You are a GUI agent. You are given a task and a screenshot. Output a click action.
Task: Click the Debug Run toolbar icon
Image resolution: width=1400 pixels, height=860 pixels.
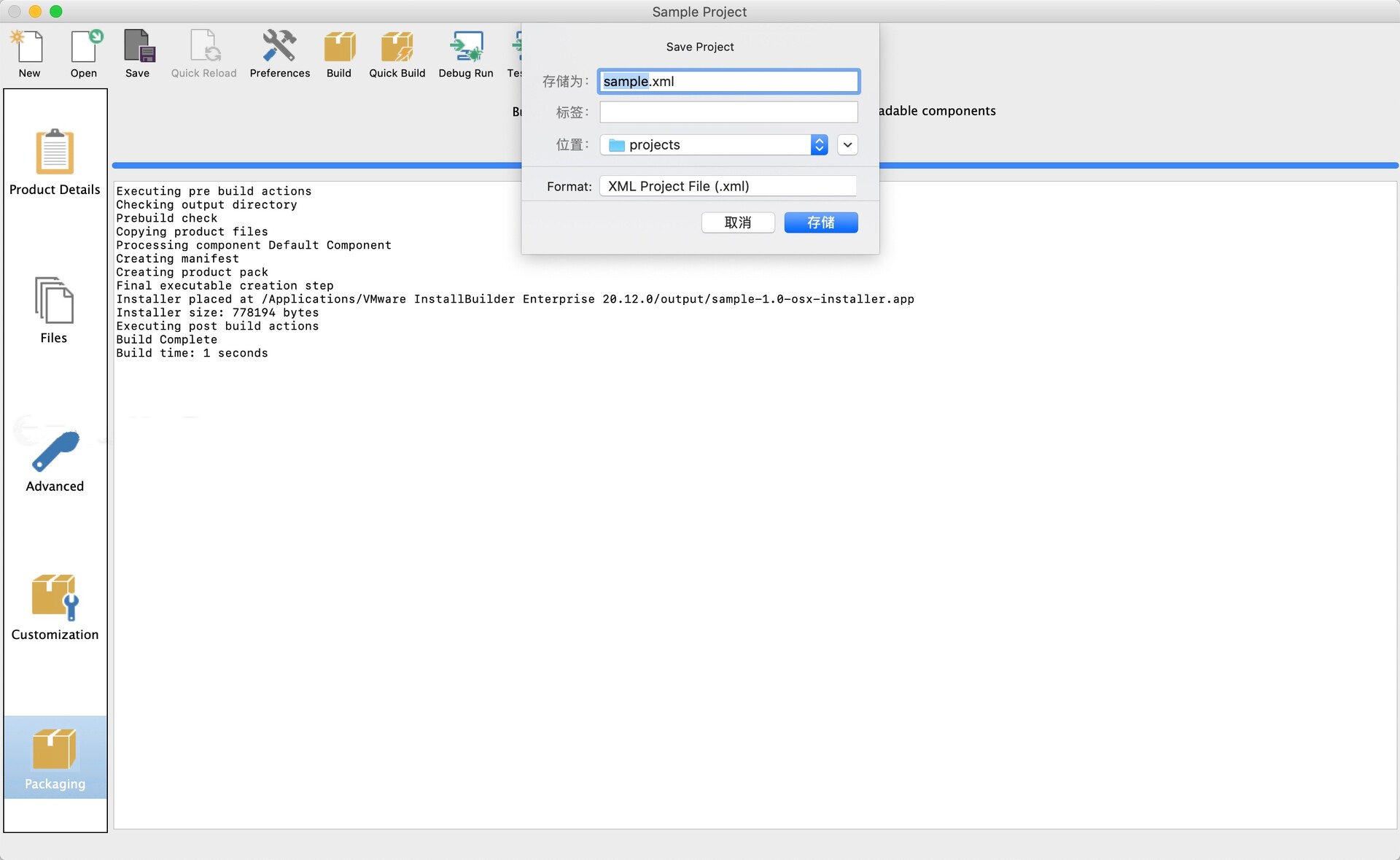(x=466, y=53)
